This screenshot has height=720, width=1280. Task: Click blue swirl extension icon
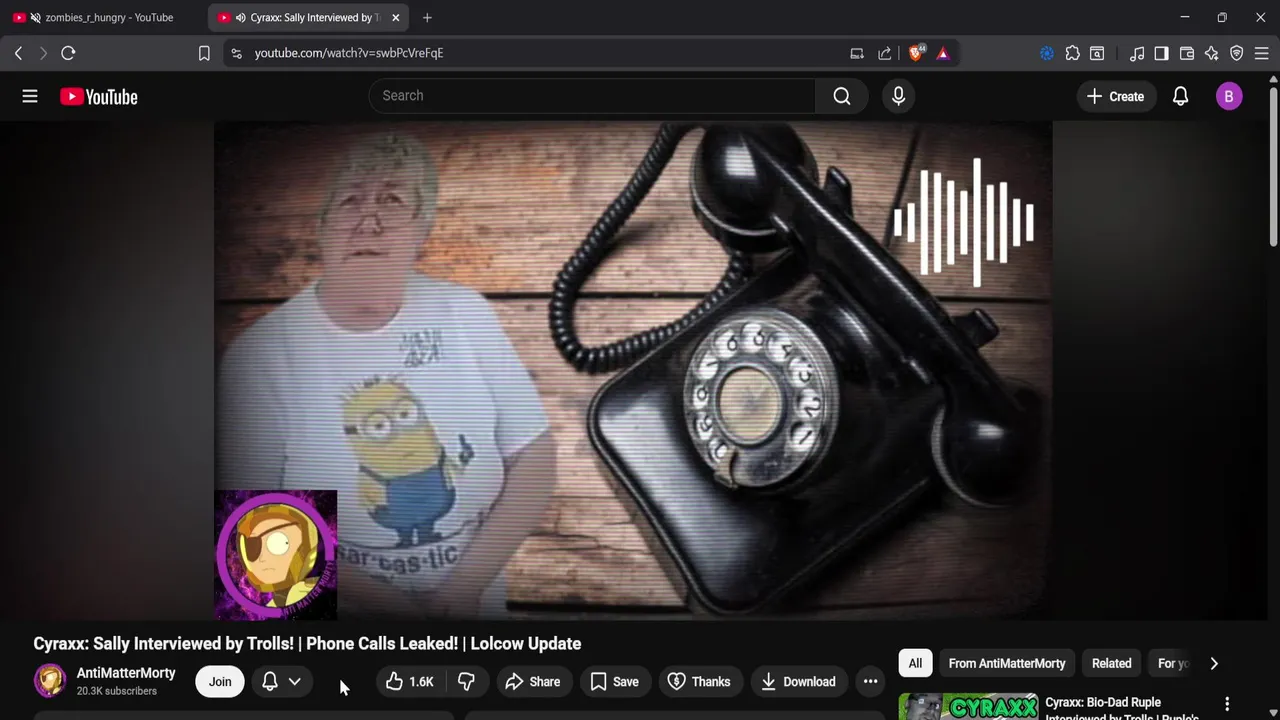[1047, 53]
